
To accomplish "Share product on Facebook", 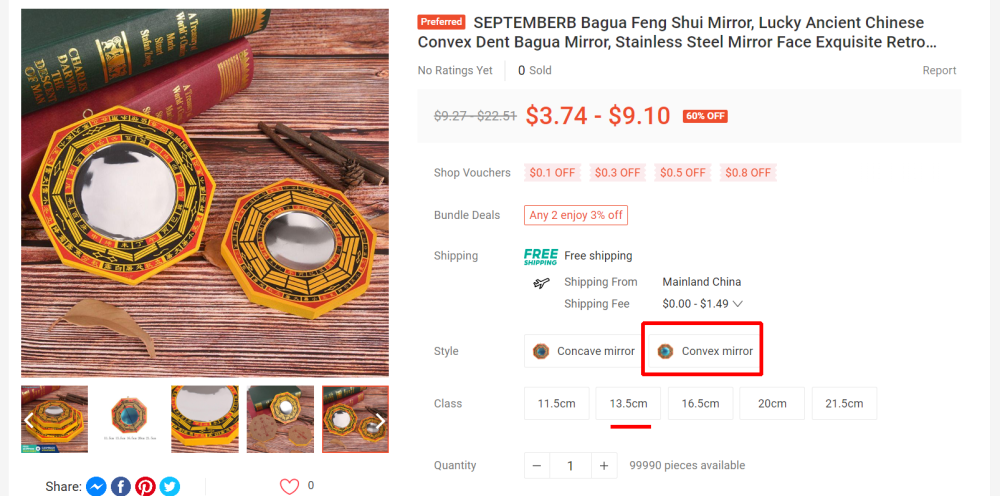I will [x=121, y=487].
